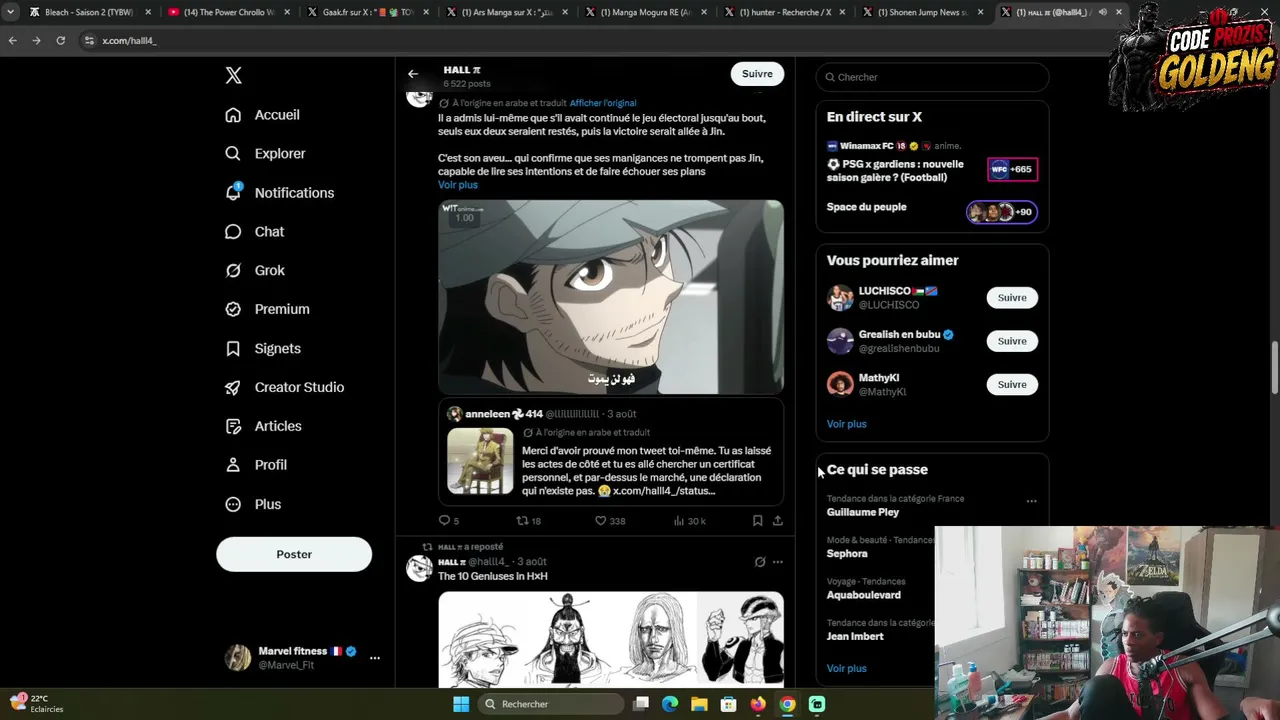Click the X logo in the sidebar
The height and width of the screenshot is (720, 1280).
[x=233, y=76]
